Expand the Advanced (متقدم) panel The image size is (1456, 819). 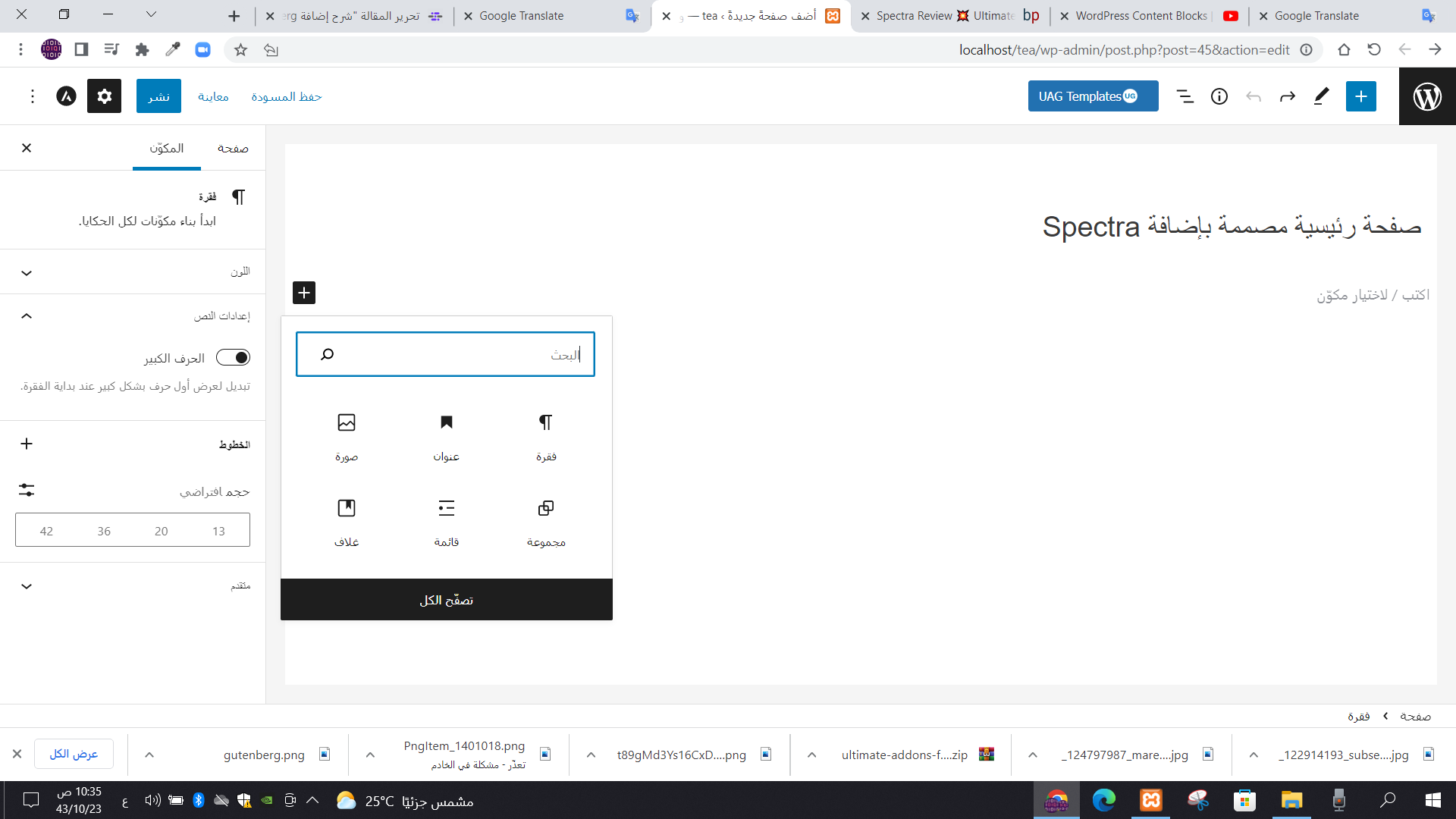point(133,586)
